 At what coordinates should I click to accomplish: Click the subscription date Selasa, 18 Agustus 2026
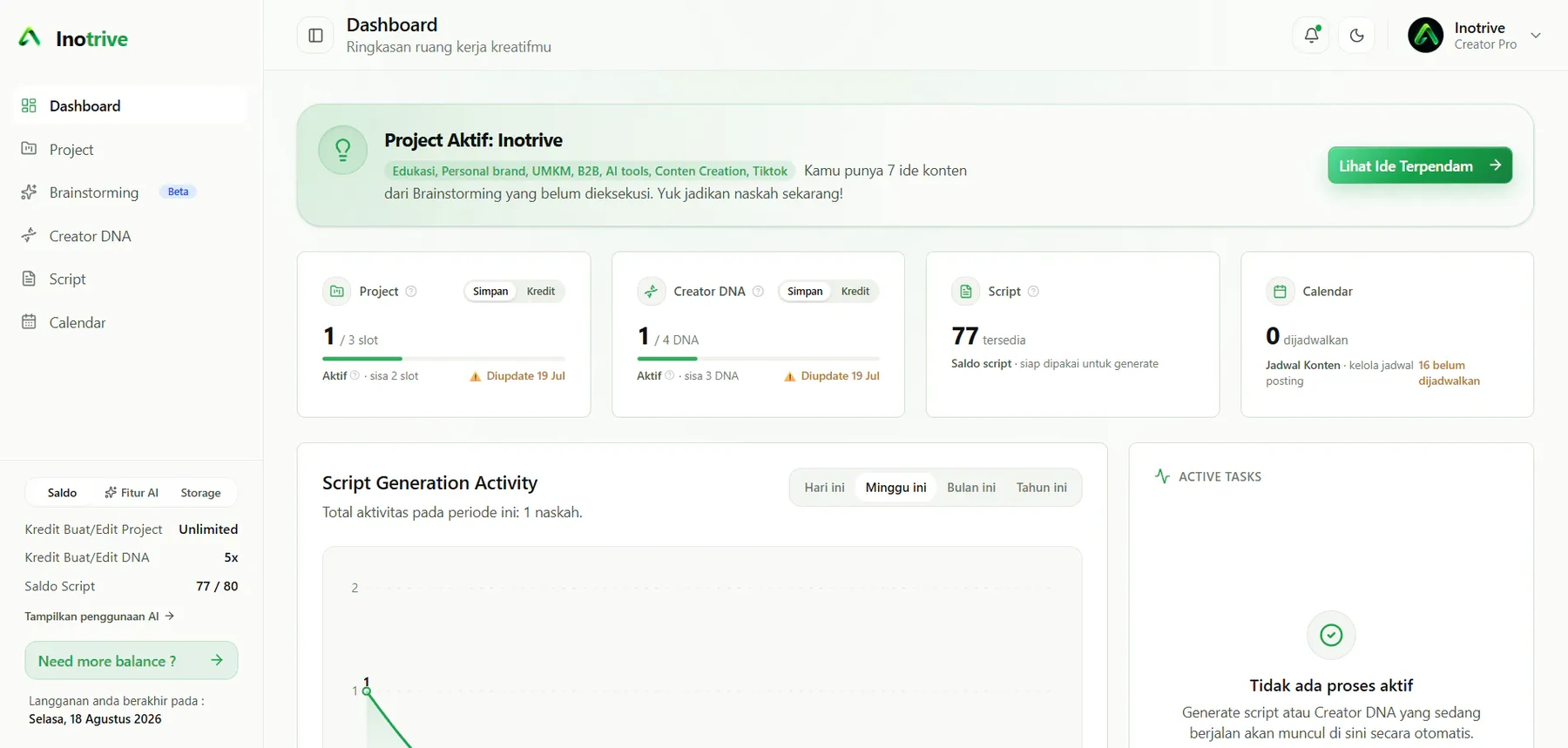(x=95, y=718)
